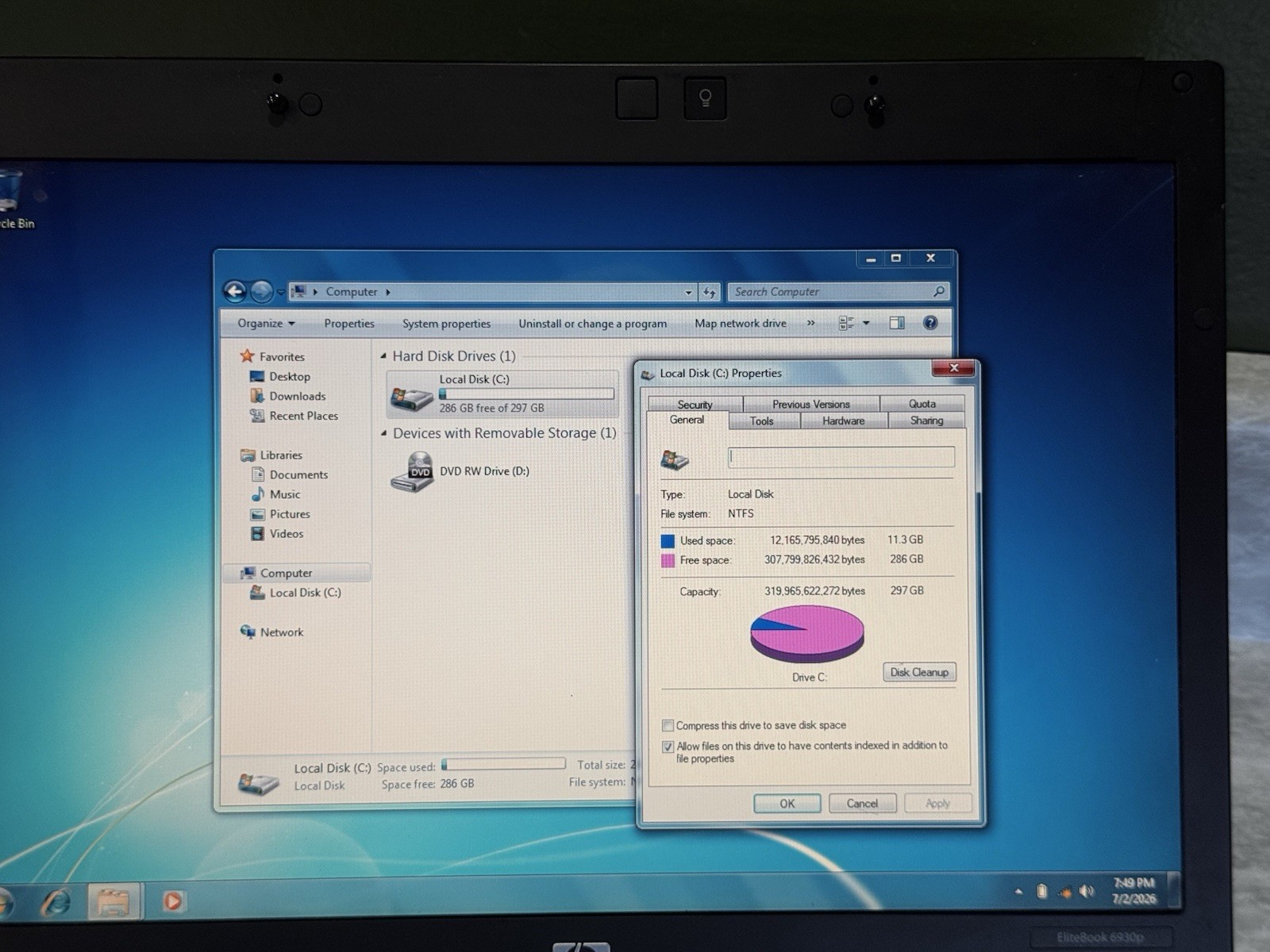Screen dimensions: 1270x952
Task: Open the change view dropdown arrow
Action: pos(866,323)
